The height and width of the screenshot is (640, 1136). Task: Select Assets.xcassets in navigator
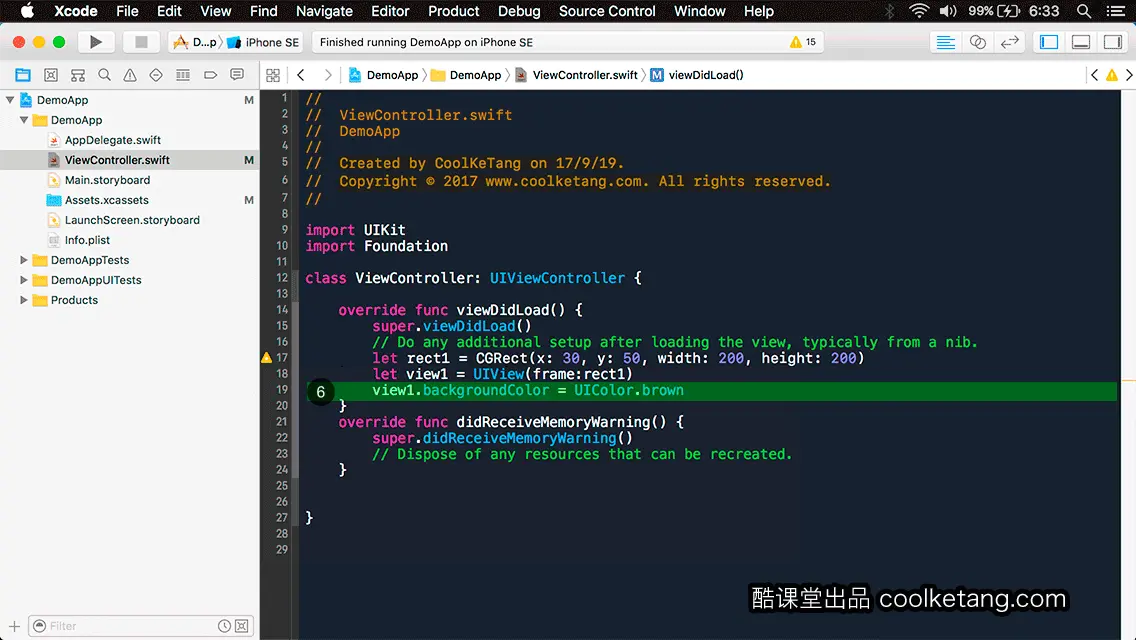[x=106, y=200]
